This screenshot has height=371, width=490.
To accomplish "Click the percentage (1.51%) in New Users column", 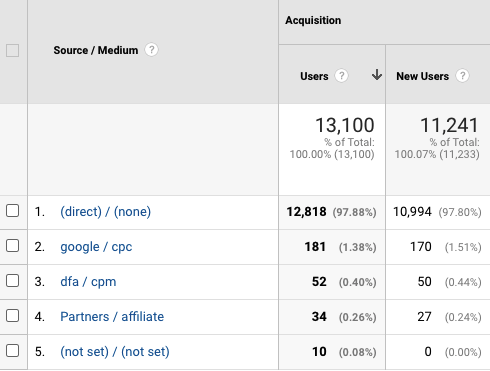I will pyautogui.click(x=463, y=247).
